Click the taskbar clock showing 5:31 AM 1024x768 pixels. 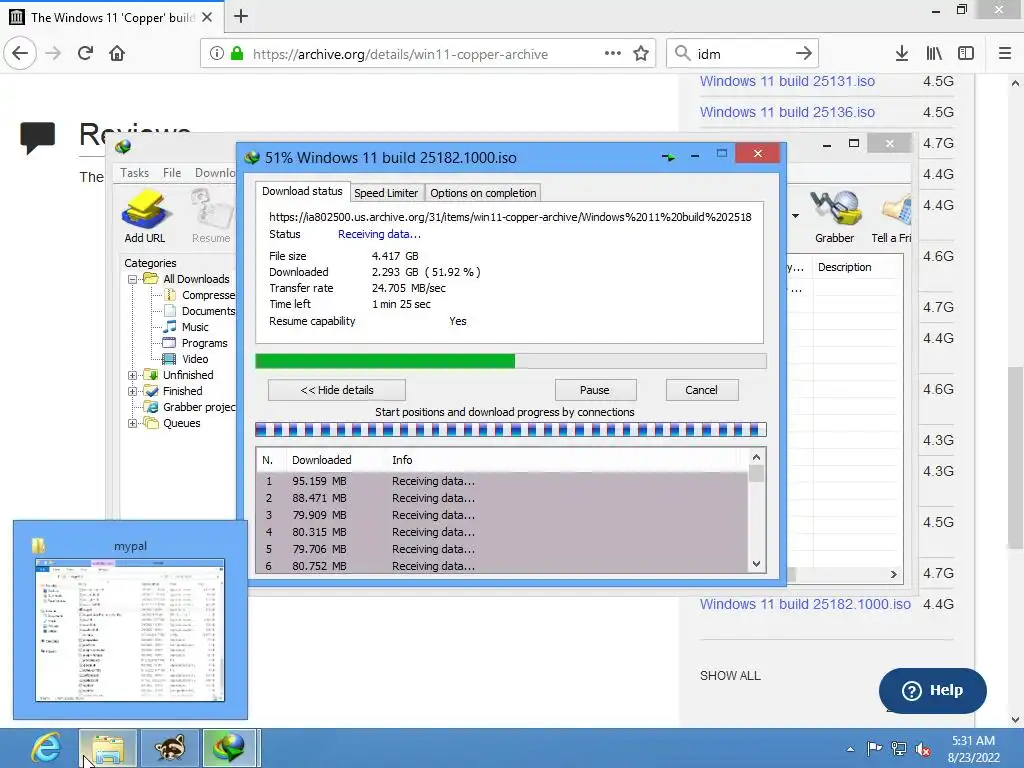coord(973,749)
